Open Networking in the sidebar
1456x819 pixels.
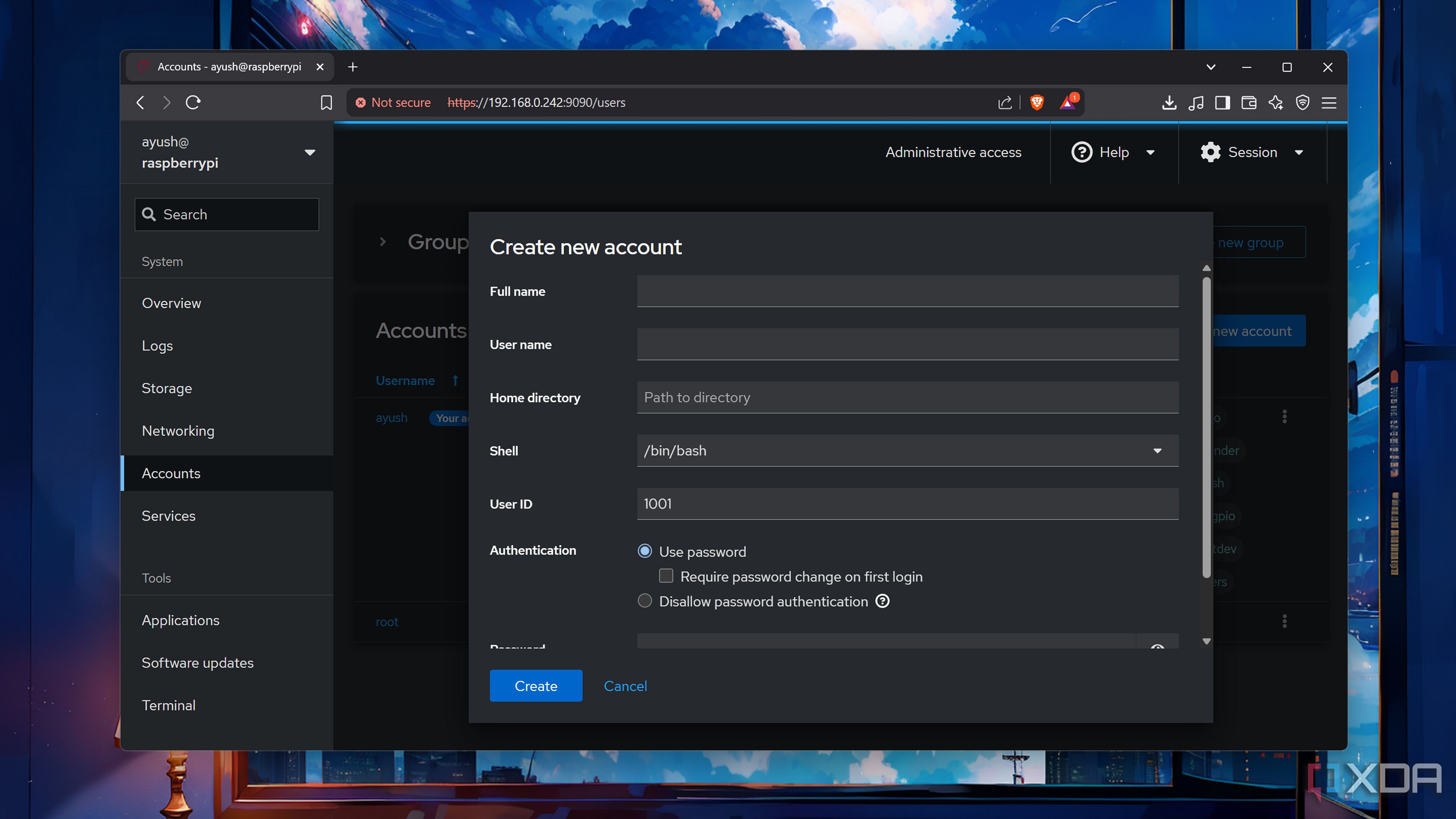pos(227,431)
